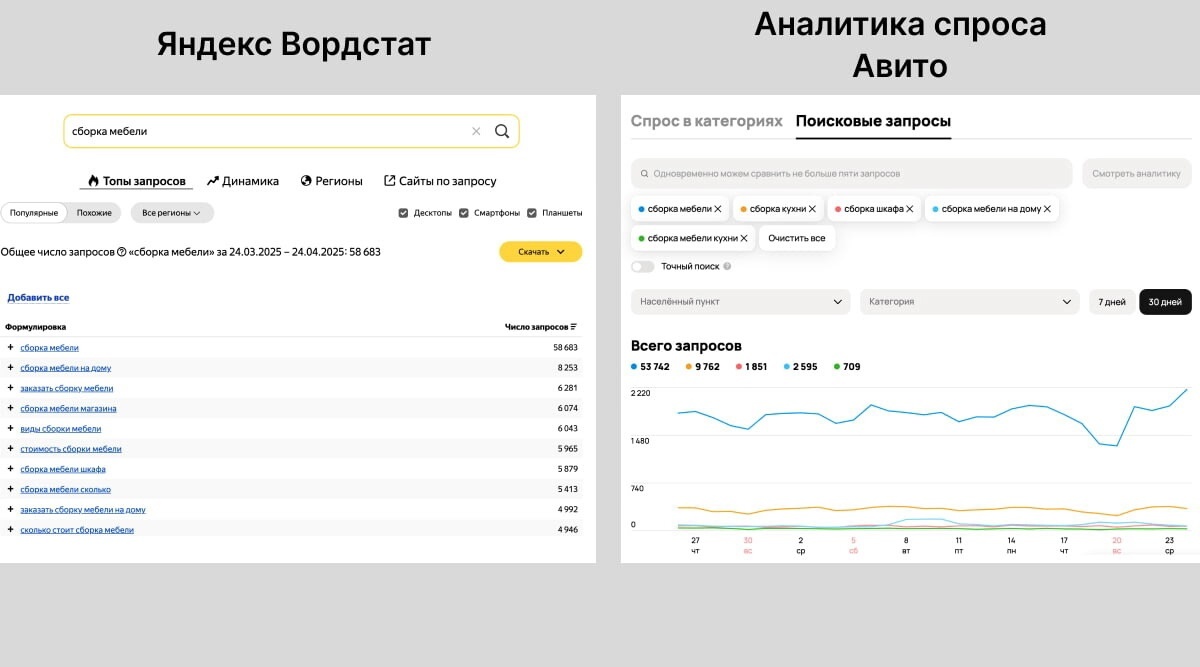Viewport: 1200px width, 667px height.
Task: Remove the сборка шкафа tag
Action: pos(910,209)
